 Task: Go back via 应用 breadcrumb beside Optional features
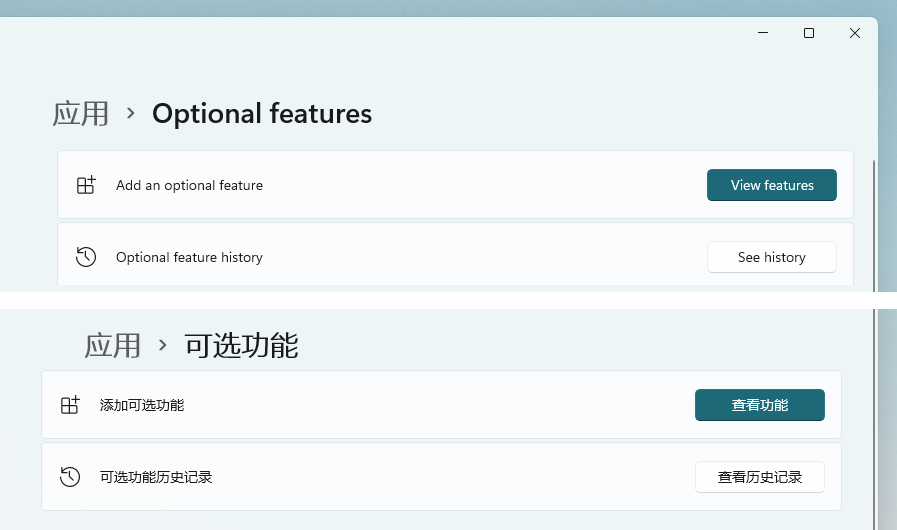[x=81, y=114]
